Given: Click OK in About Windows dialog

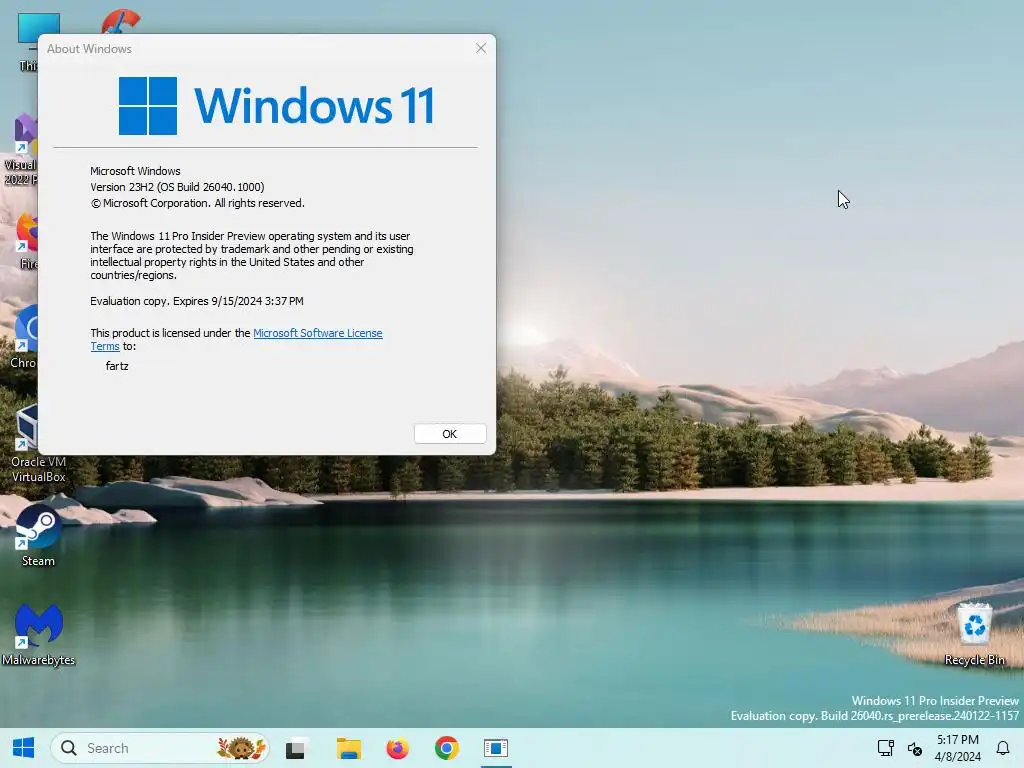Looking at the screenshot, I should (450, 434).
